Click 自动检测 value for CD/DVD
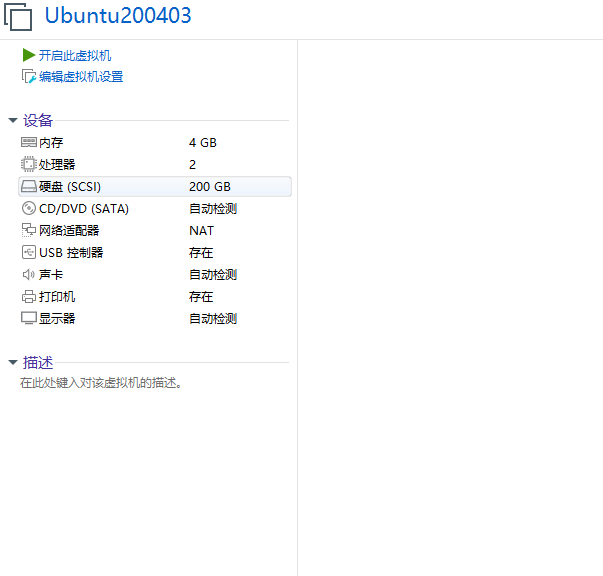The height and width of the screenshot is (576, 603). [x=213, y=208]
